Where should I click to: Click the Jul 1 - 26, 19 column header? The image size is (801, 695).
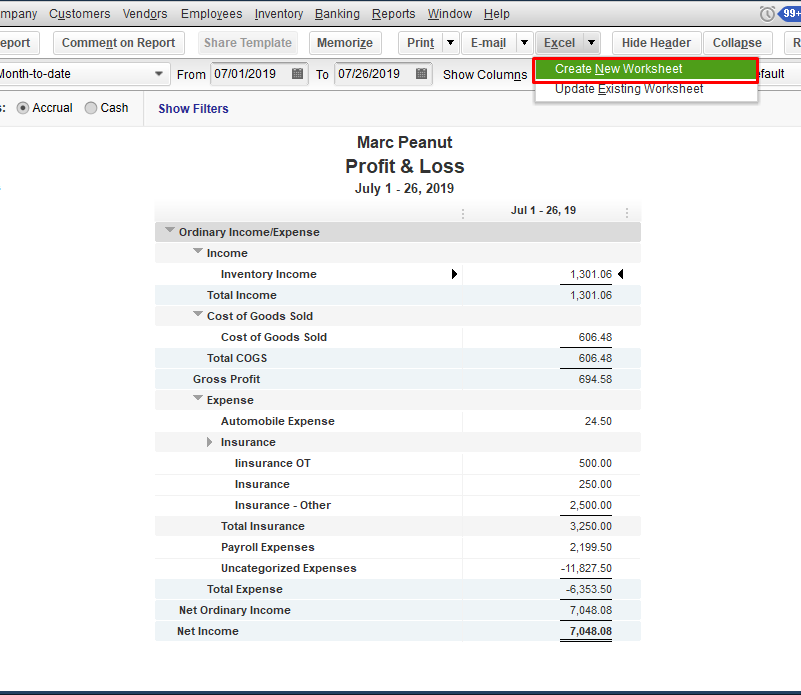pyautogui.click(x=544, y=210)
